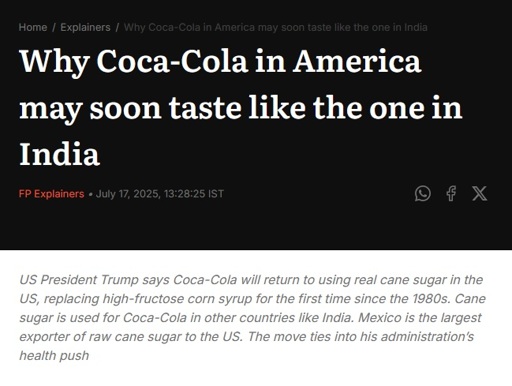Click headline line "Why Coca-Cola in America"

pos(220,62)
